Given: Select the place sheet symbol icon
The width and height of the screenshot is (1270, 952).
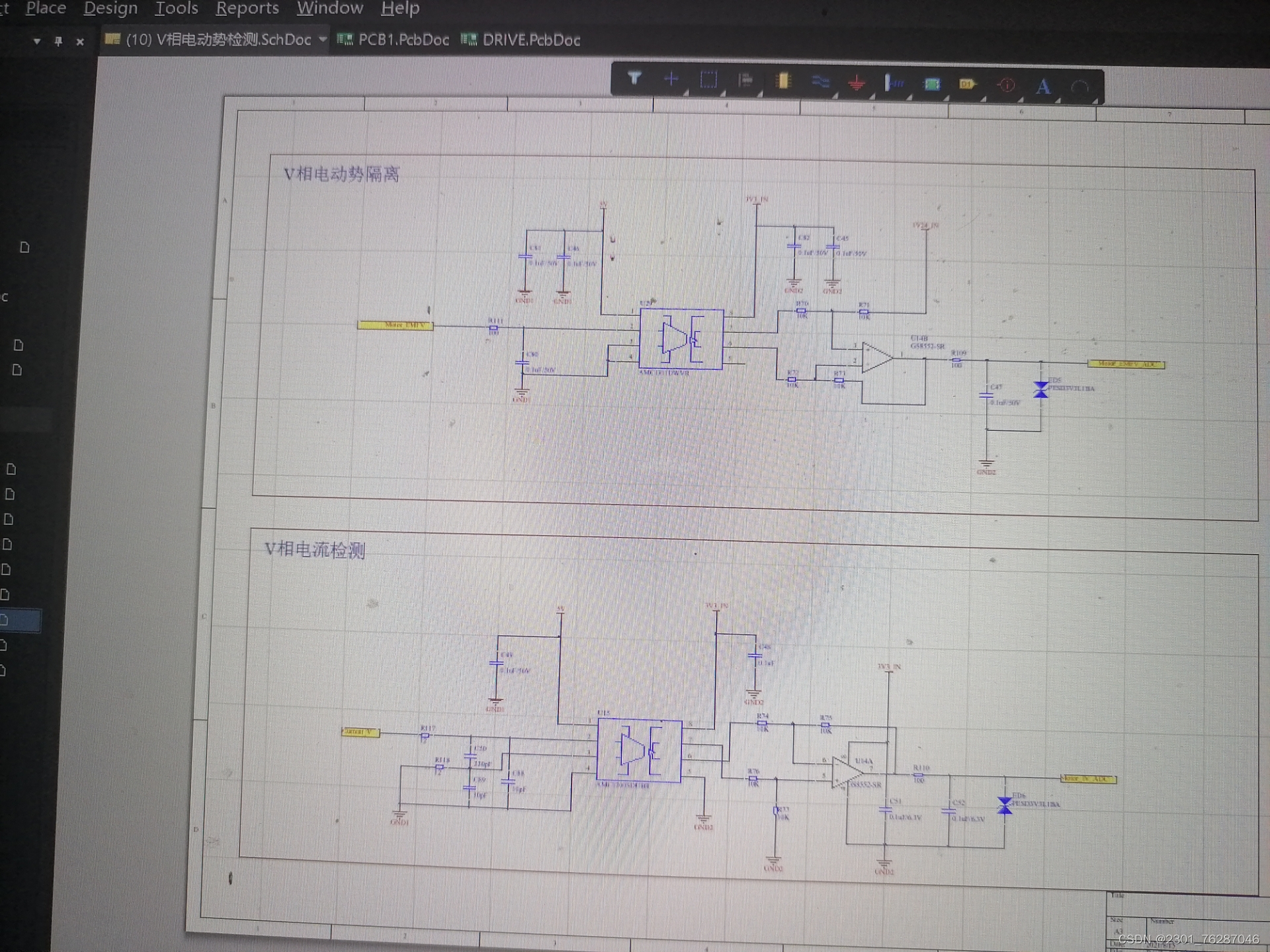Looking at the screenshot, I should click(932, 84).
